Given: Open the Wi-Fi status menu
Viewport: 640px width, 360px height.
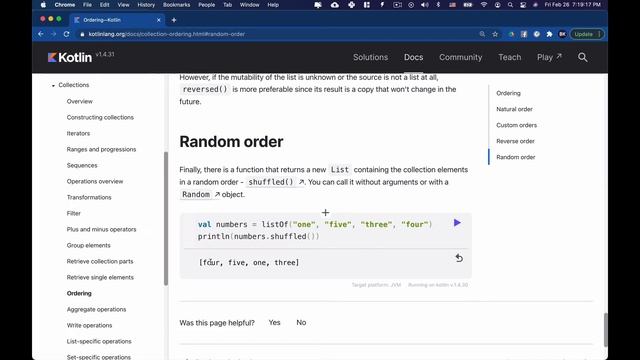Looking at the screenshot, I should point(484,5).
